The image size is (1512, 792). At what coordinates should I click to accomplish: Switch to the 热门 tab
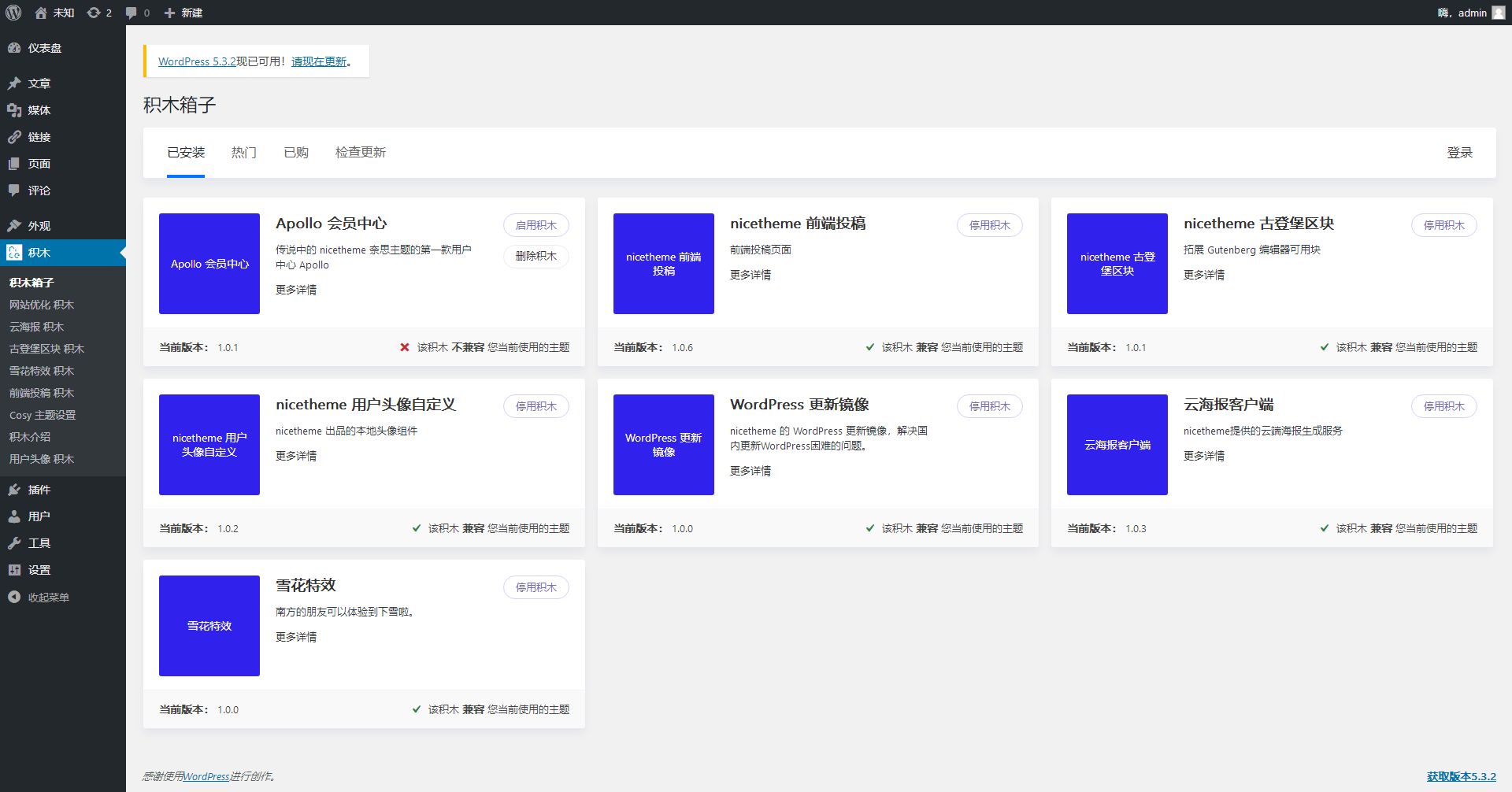(x=243, y=152)
